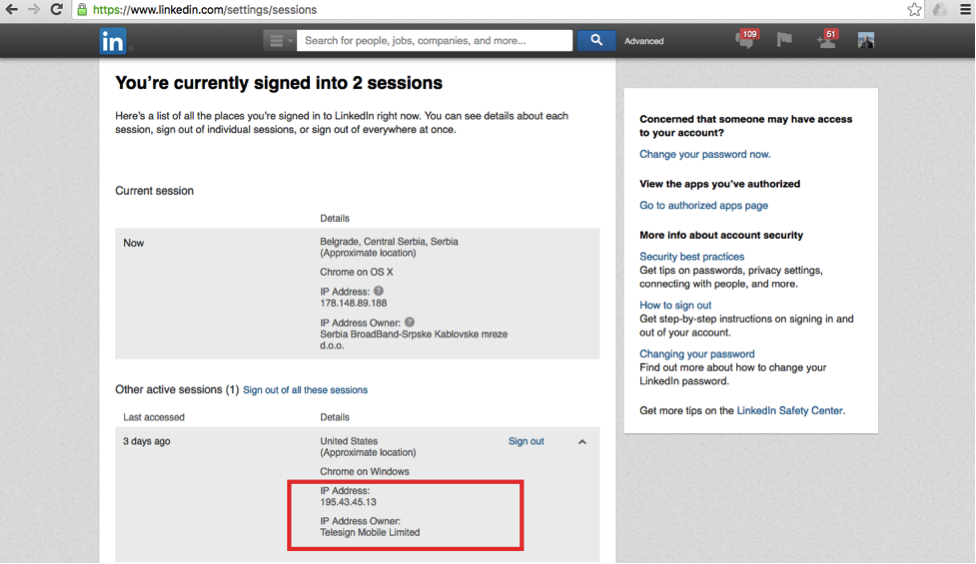The height and width of the screenshot is (564, 976).
Task: Click the Telesign Mobile Limited owner text
Action: pos(370,532)
